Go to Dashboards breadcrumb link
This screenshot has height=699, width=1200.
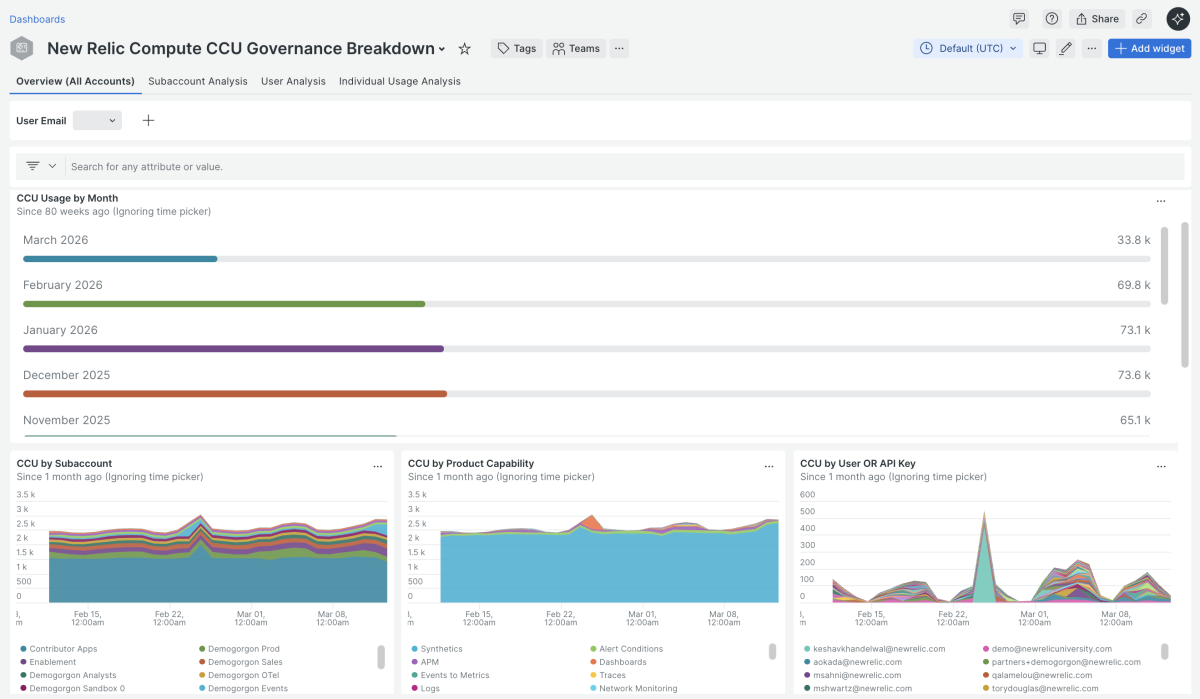tap(37, 19)
